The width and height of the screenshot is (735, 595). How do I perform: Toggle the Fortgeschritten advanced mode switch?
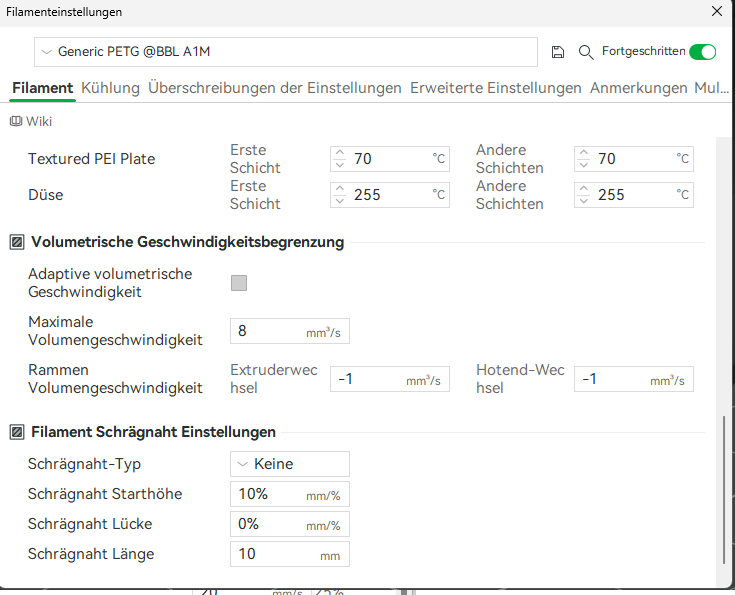point(703,52)
